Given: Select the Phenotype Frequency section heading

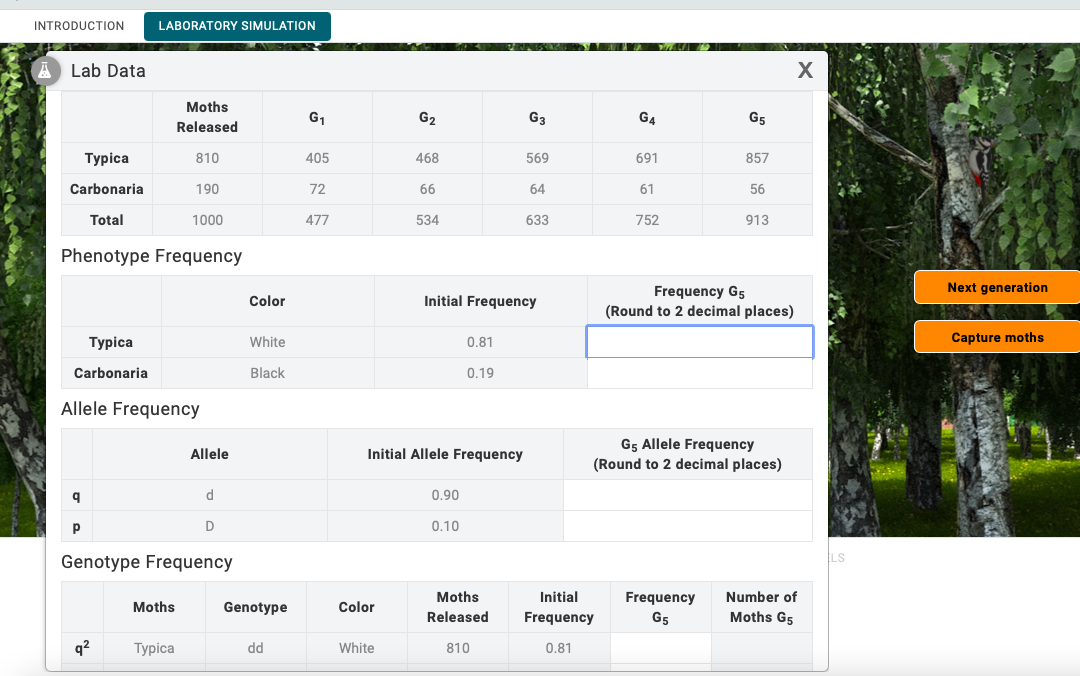Looking at the screenshot, I should pyautogui.click(x=152, y=256).
